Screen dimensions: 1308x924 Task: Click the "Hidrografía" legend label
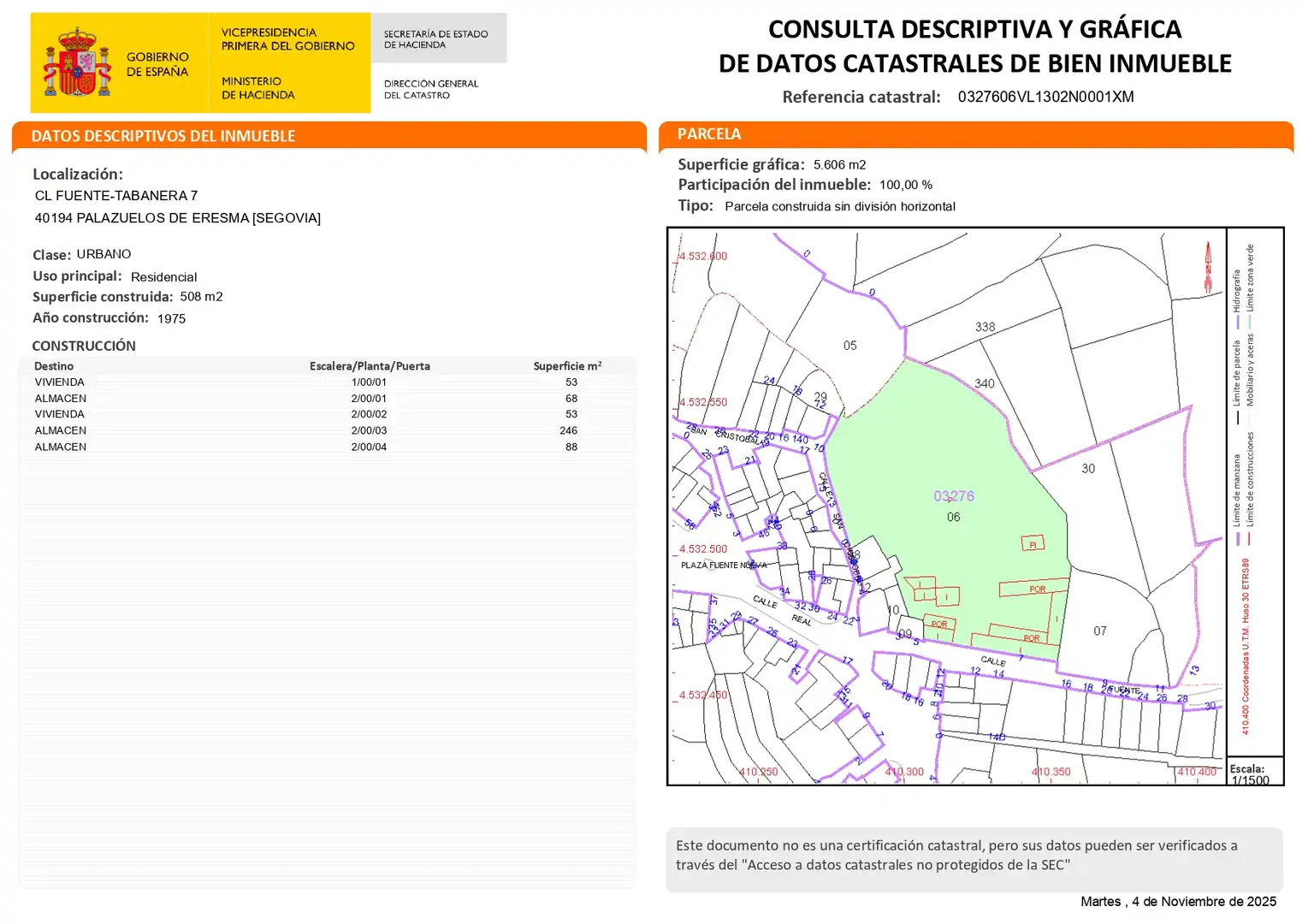1236,291
